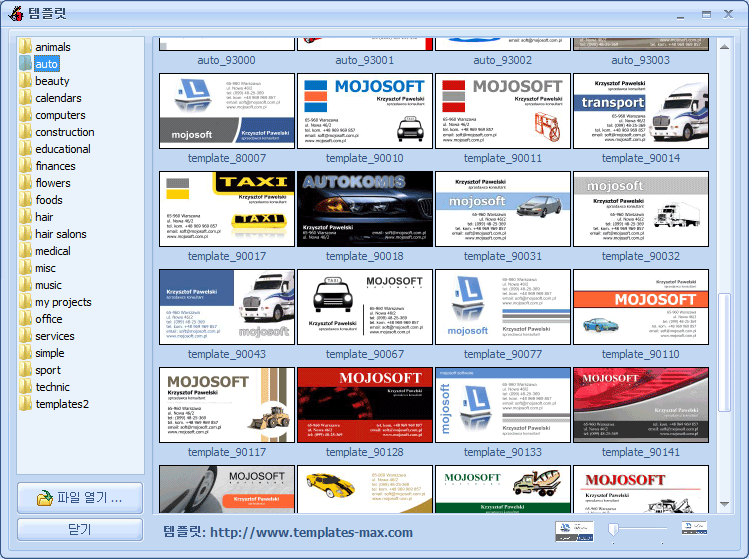Click the highlighted auto folder
Image resolution: width=749 pixels, height=559 pixels.
pyautogui.click(x=46, y=64)
